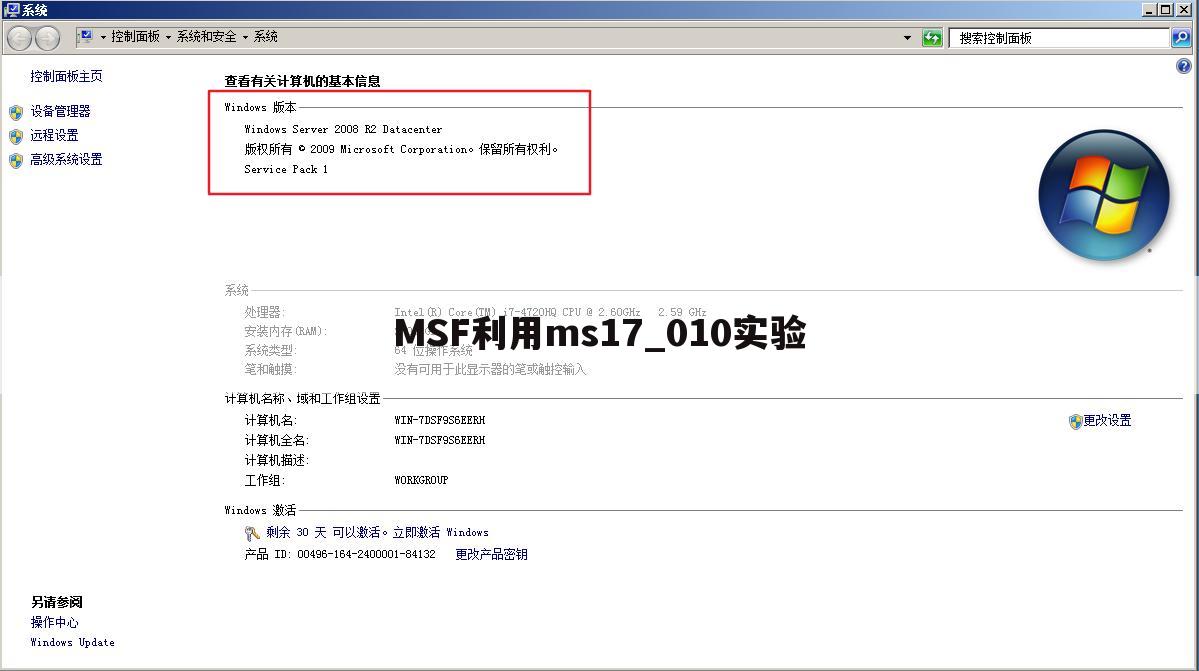Open 高级系统设置 link
Image resolution: width=1199 pixels, height=671 pixels.
(67, 160)
